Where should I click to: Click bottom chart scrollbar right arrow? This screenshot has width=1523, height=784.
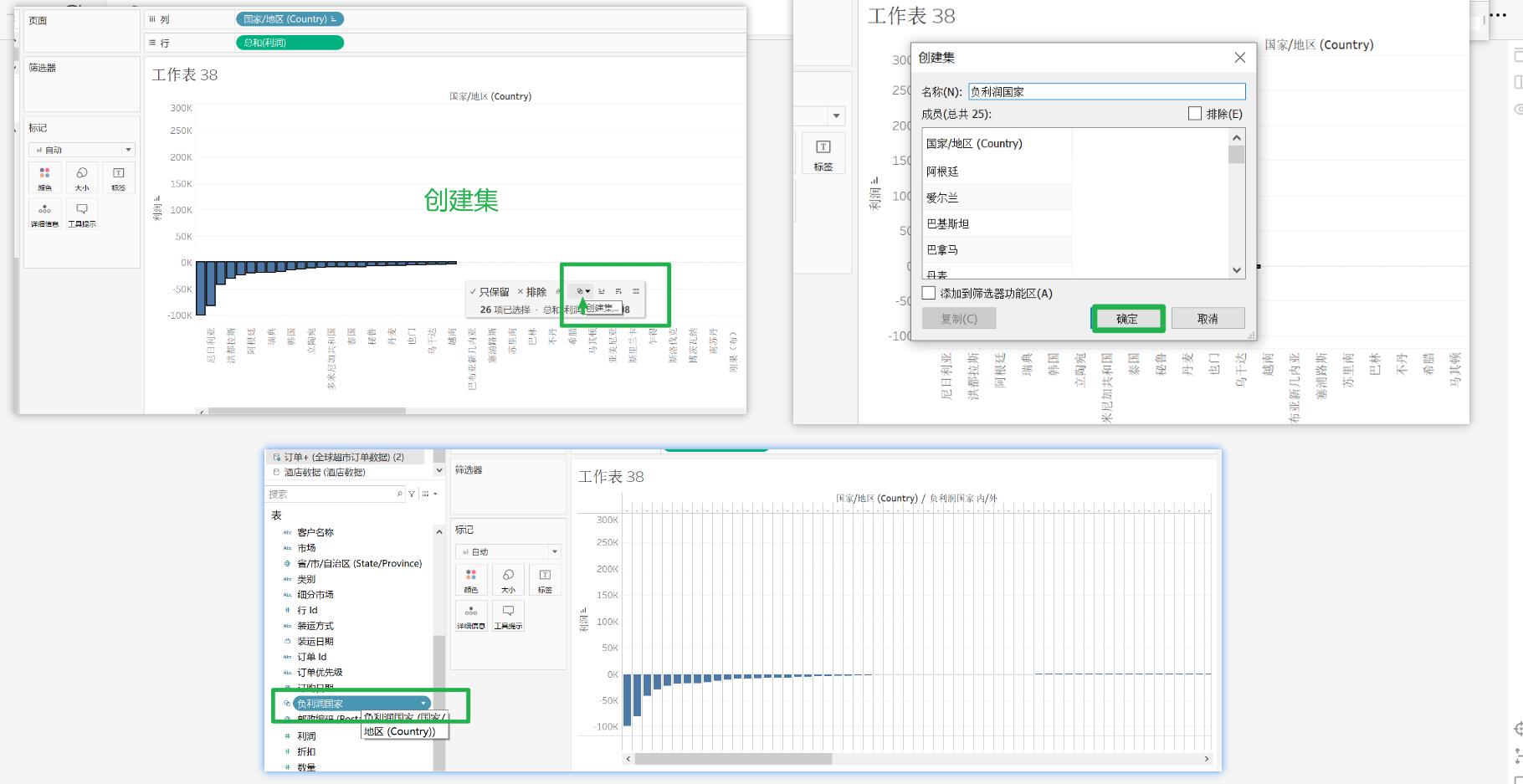click(1206, 759)
